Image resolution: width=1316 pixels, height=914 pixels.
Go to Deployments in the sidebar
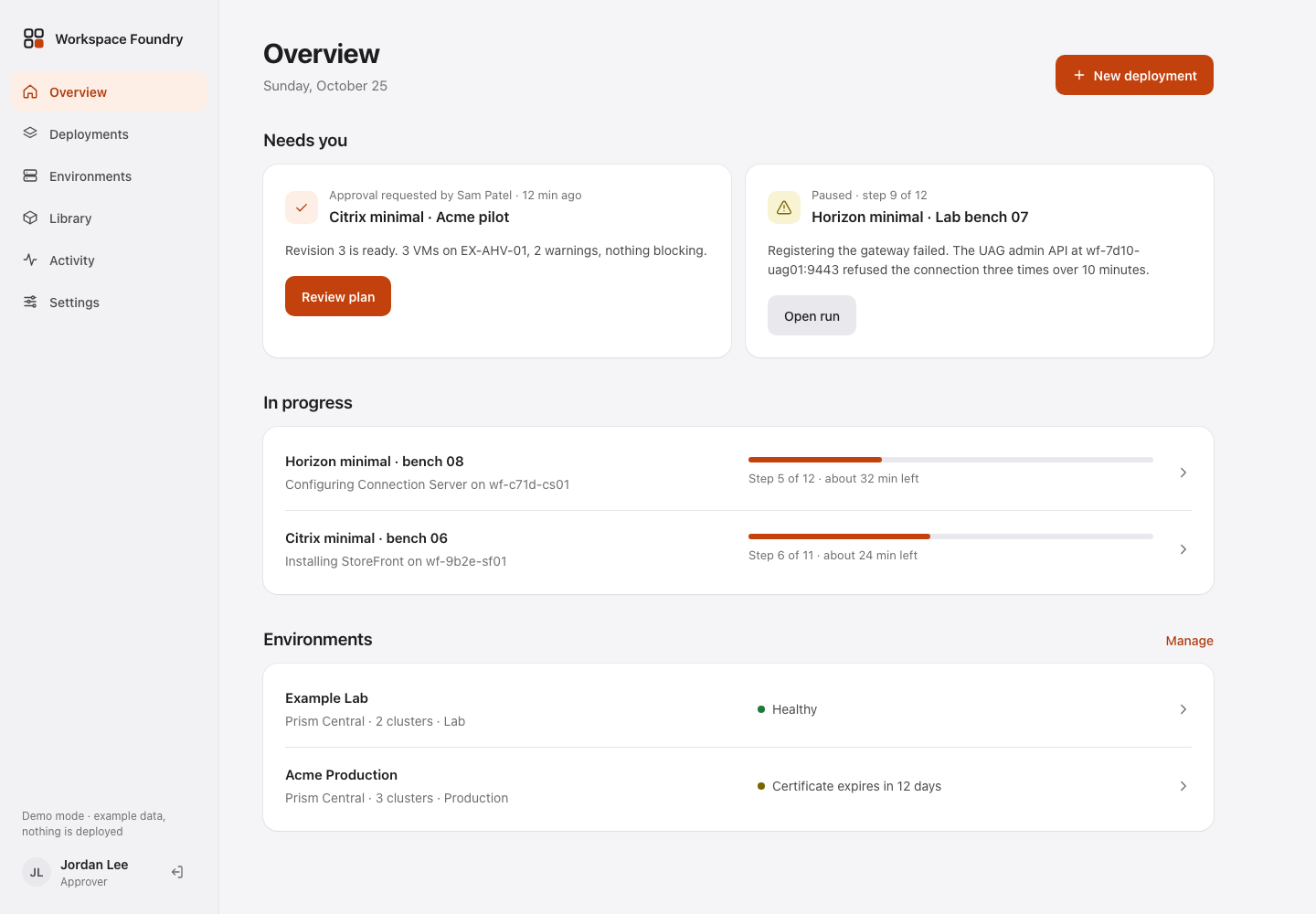pos(110,134)
